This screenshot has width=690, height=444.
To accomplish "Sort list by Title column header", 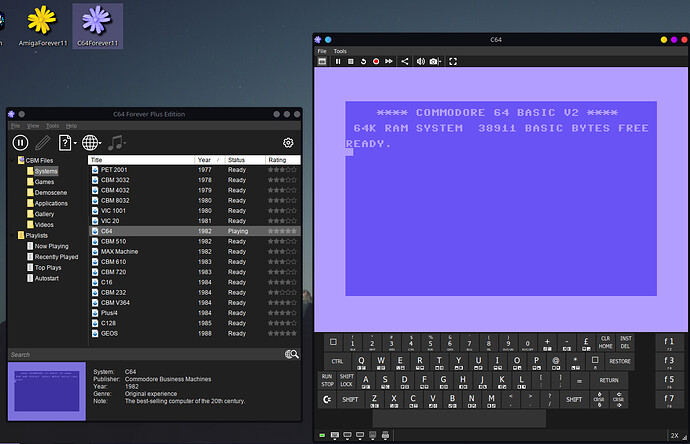I will point(141,160).
